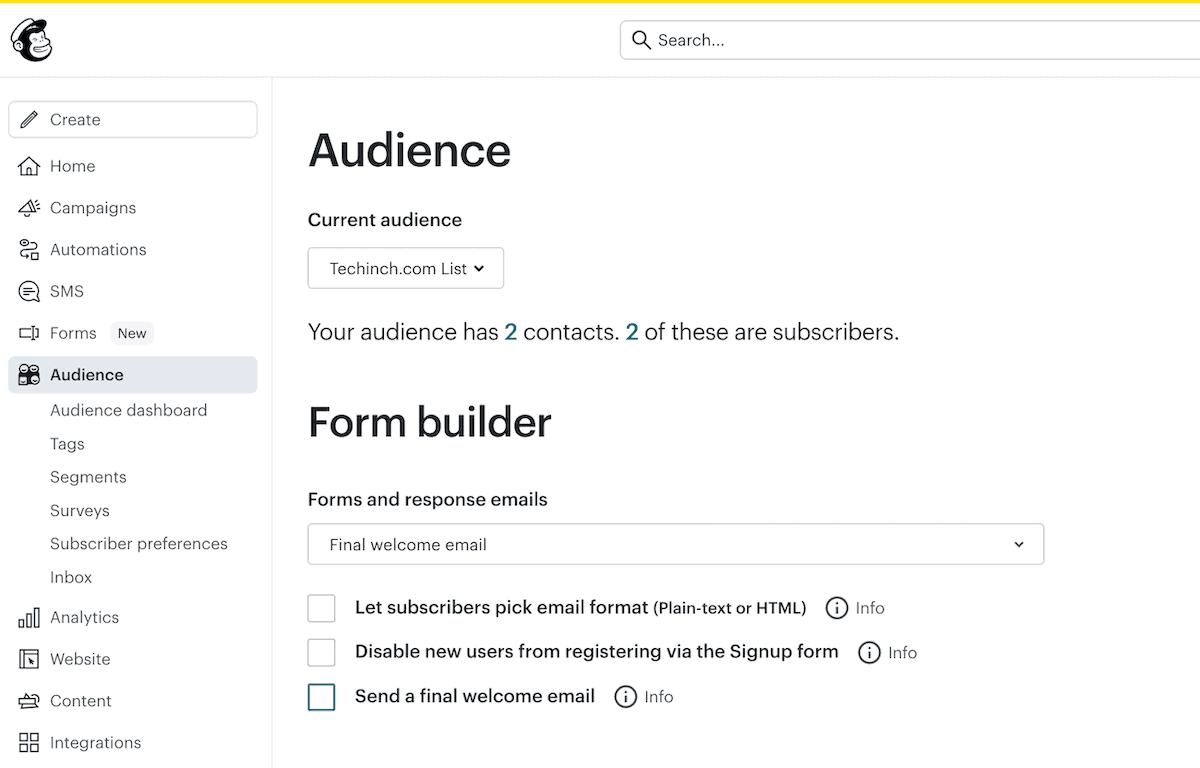The image size is (1200, 768).
Task: Expand the Forms section marked New
Action: (73, 332)
